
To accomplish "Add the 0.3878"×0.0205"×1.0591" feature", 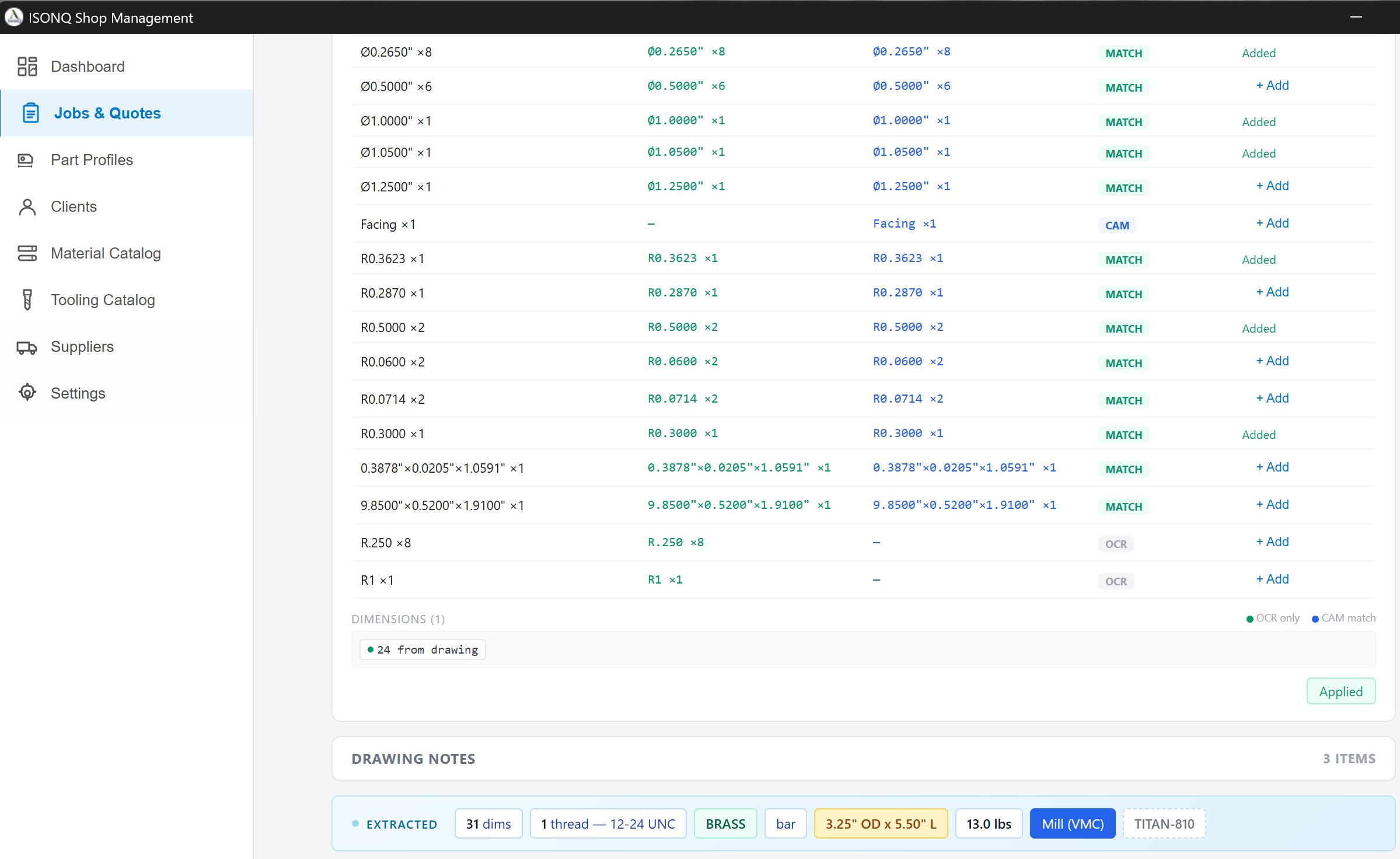I will point(1272,467).
